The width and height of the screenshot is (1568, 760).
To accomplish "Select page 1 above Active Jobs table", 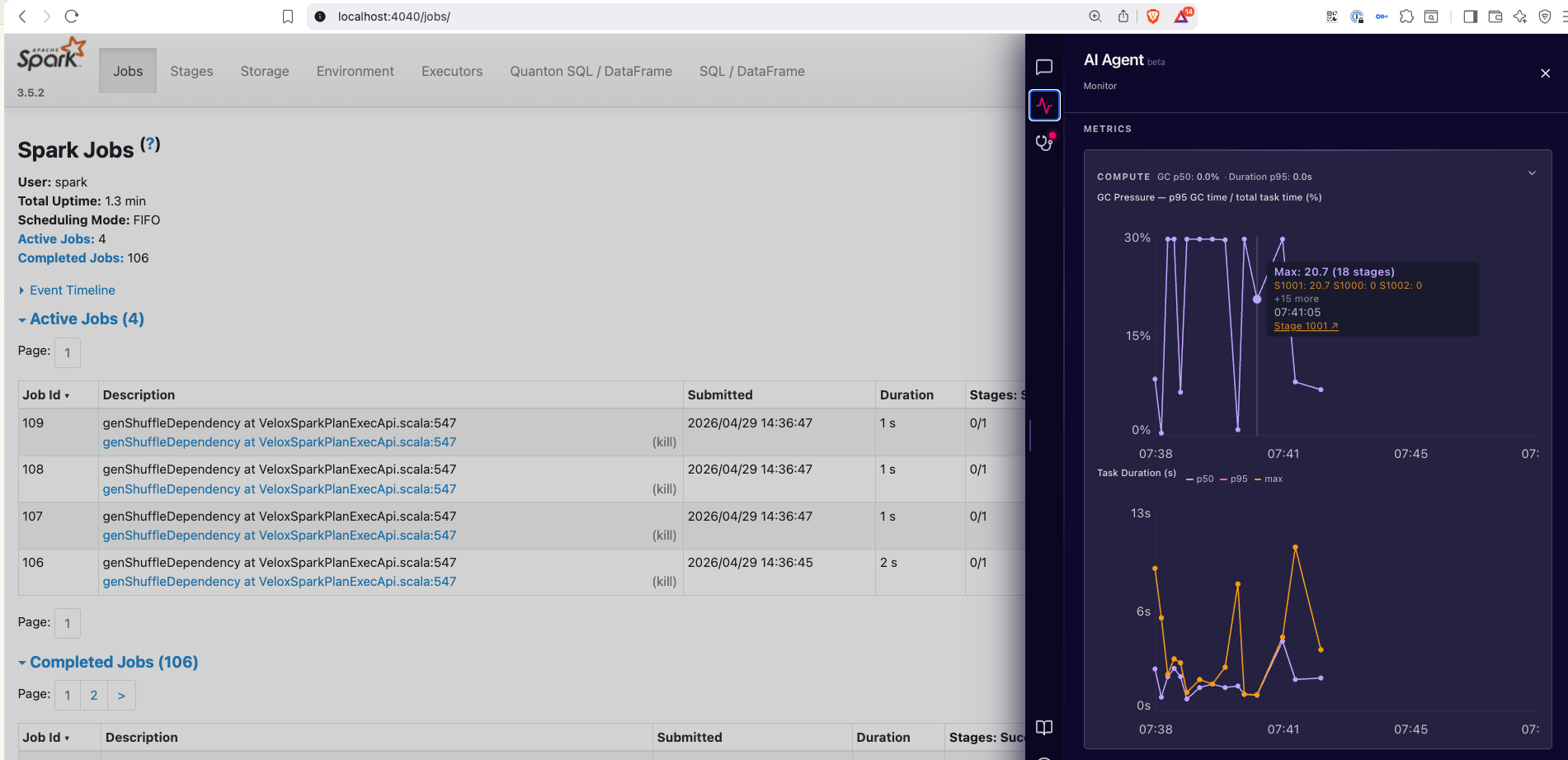I will pos(68,352).
